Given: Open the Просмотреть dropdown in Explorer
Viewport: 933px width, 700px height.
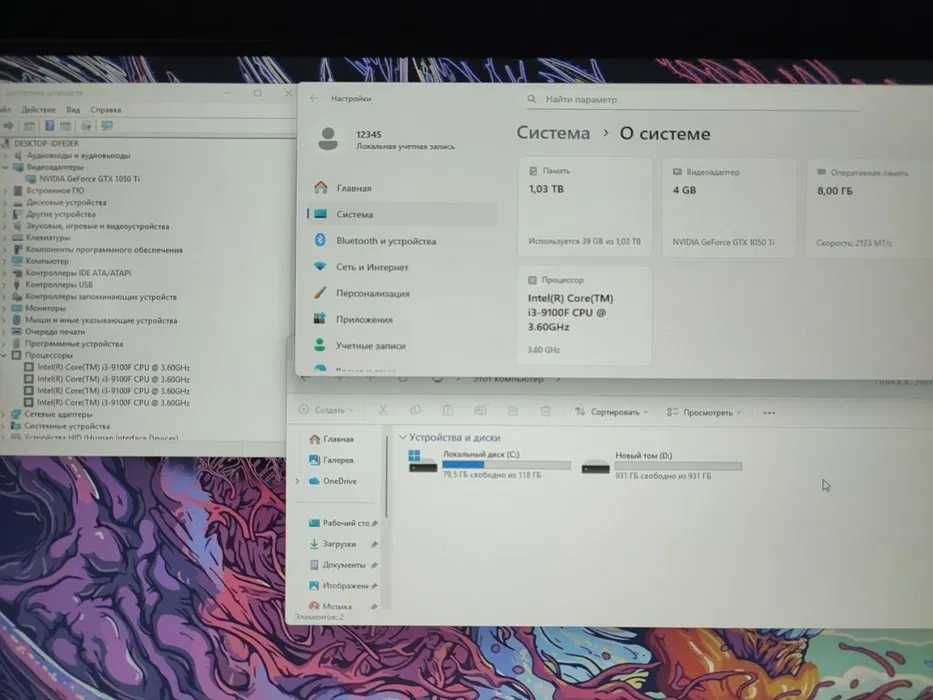Looking at the screenshot, I should 705,412.
